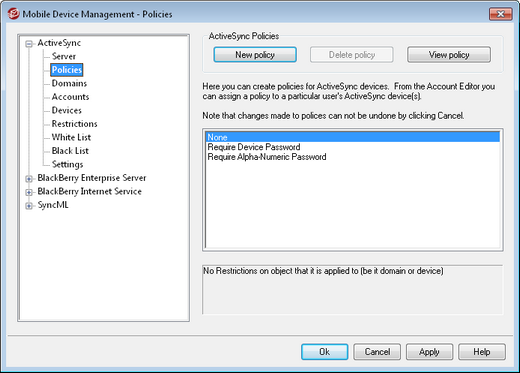This screenshot has height=373, width=520.
Task: Open the Server tree item
Action: point(64,56)
